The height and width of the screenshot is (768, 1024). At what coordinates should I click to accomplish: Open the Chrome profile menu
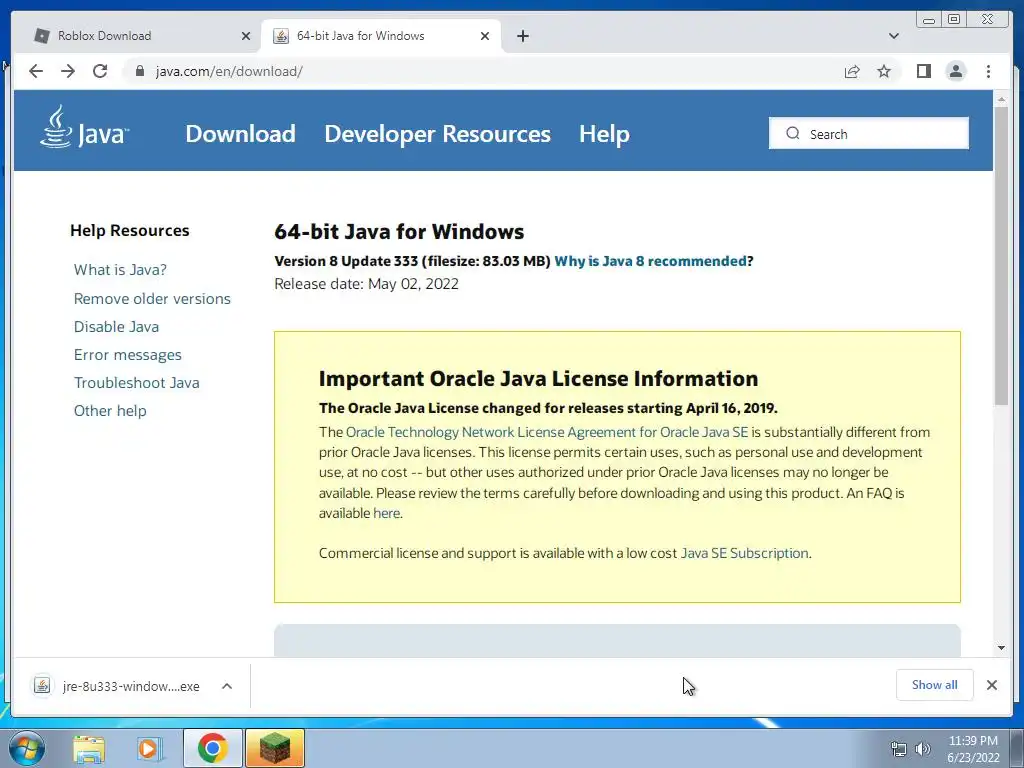coord(955,71)
